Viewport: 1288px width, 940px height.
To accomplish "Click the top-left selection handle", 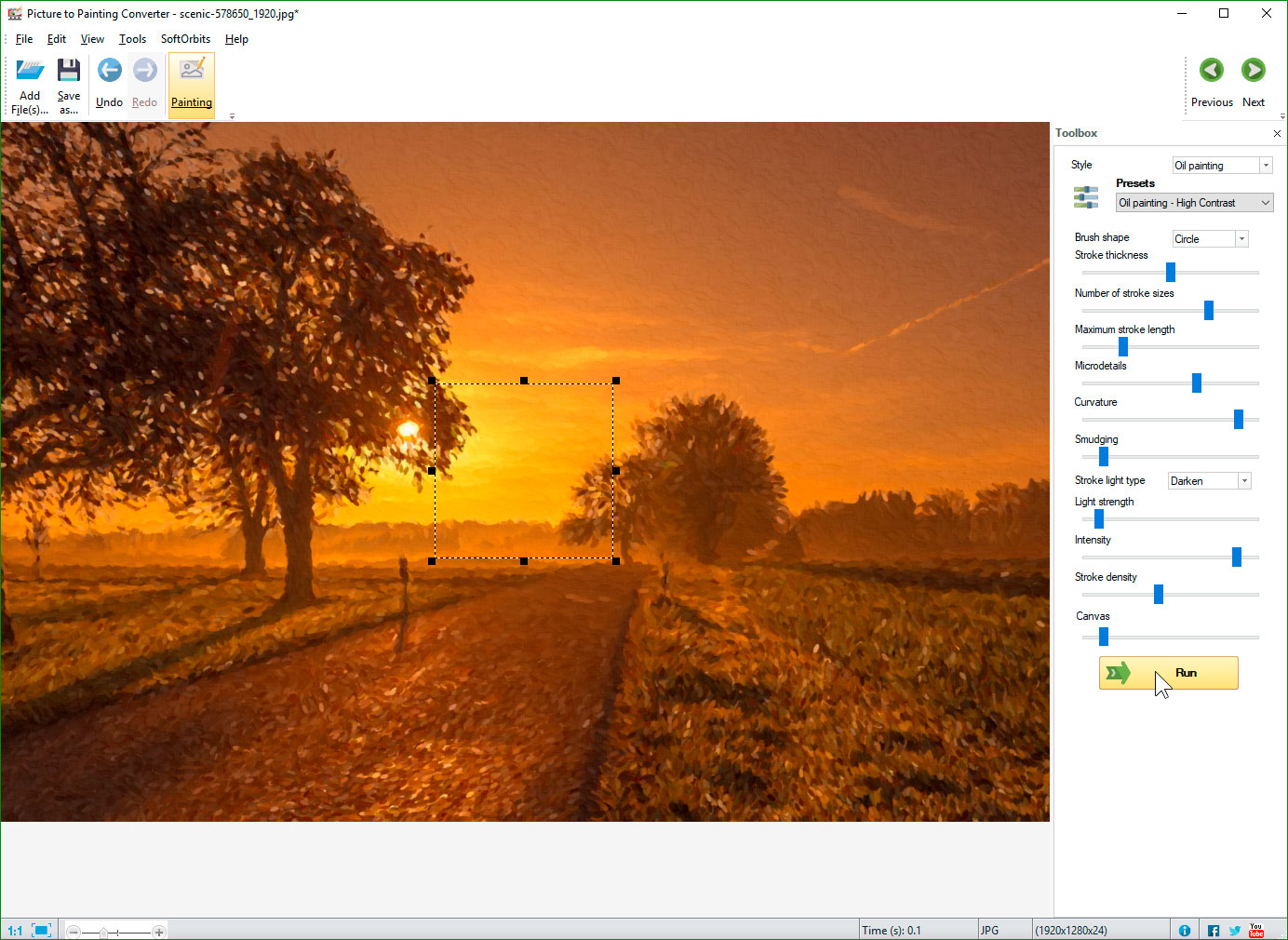I will click(x=432, y=381).
